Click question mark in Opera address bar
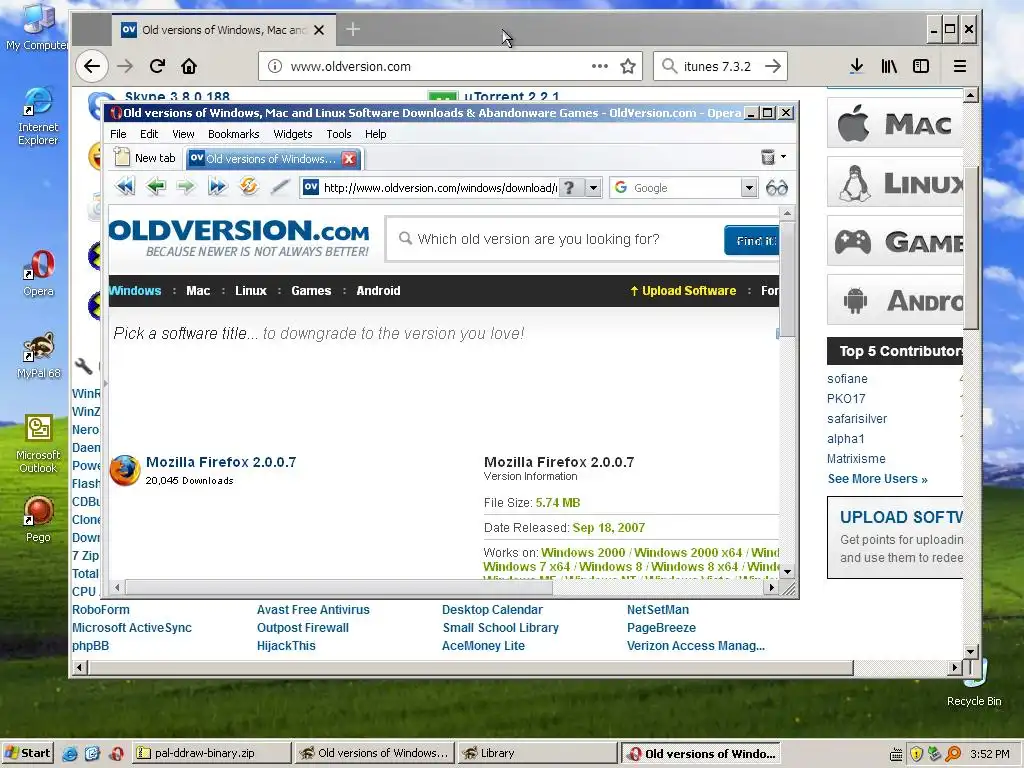This screenshot has height=768, width=1024. (x=569, y=188)
